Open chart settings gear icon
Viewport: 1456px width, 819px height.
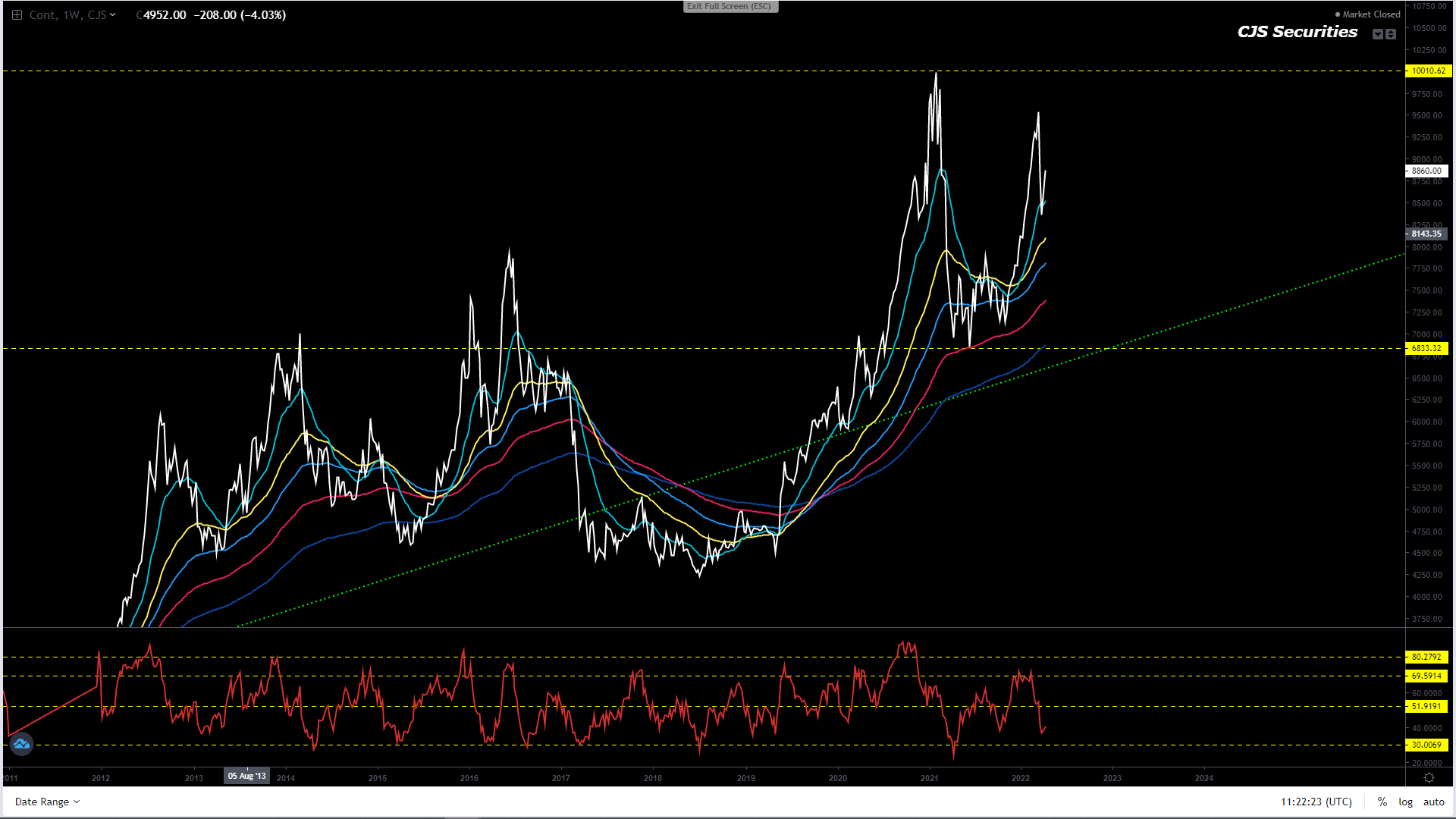coord(1429,778)
